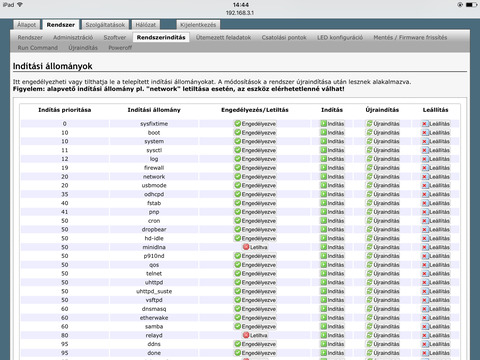The width and height of the screenshot is (480, 360).
Task: Toggle telnet Engedélyezve state
Action: tap(255, 274)
